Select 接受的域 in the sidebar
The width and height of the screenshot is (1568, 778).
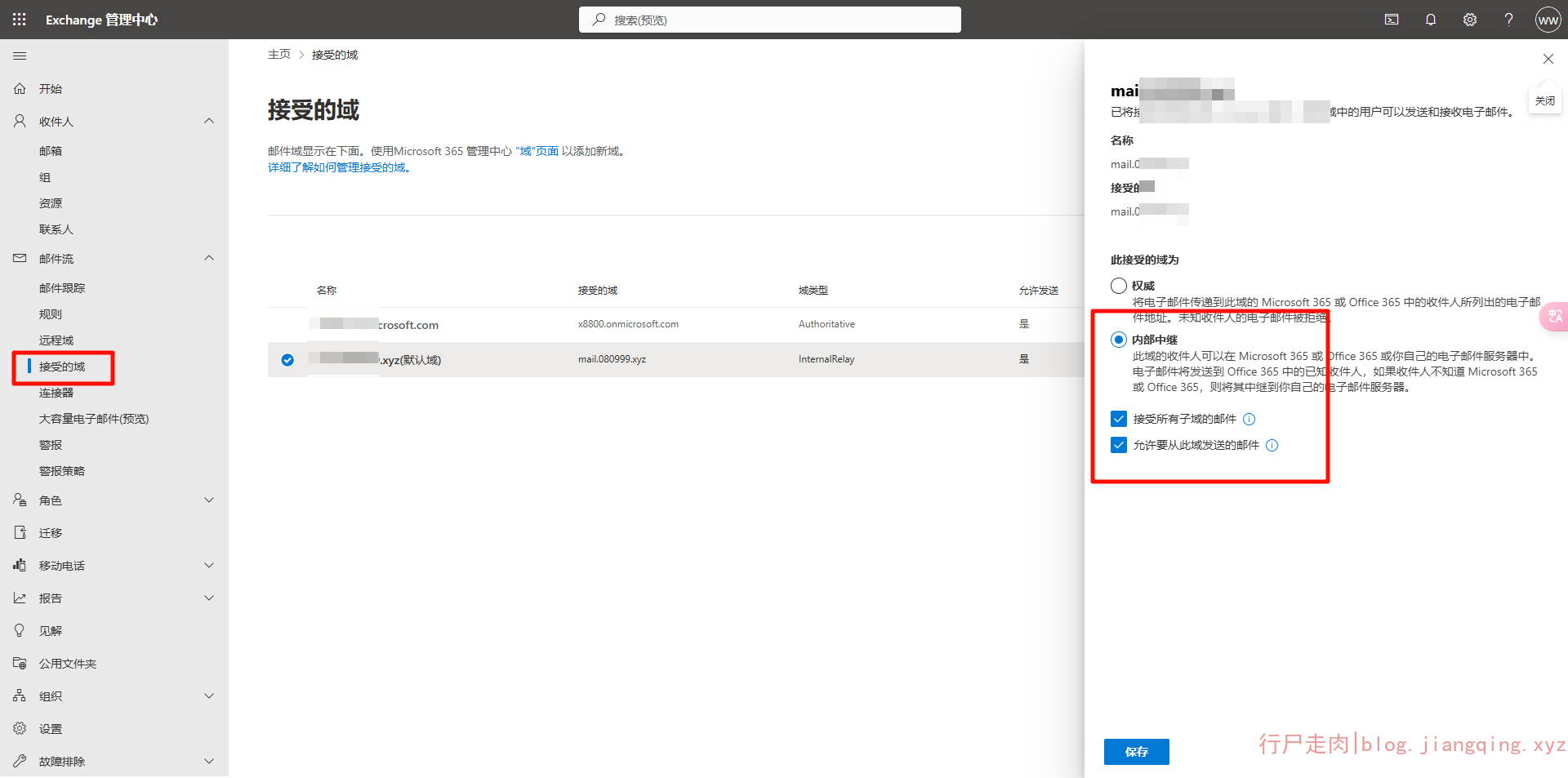(62, 367)
